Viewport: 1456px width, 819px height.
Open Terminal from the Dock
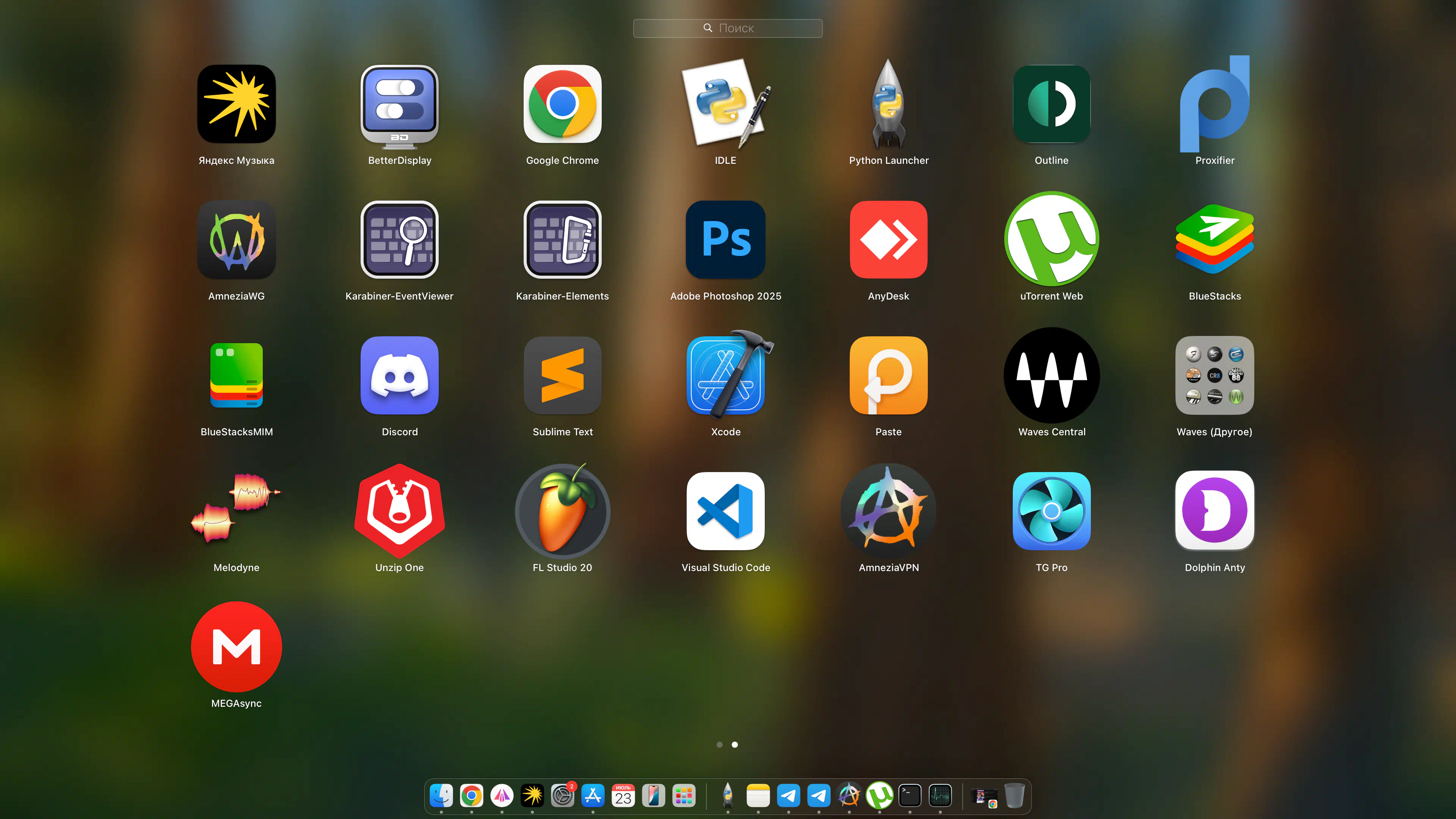[910, 796]
